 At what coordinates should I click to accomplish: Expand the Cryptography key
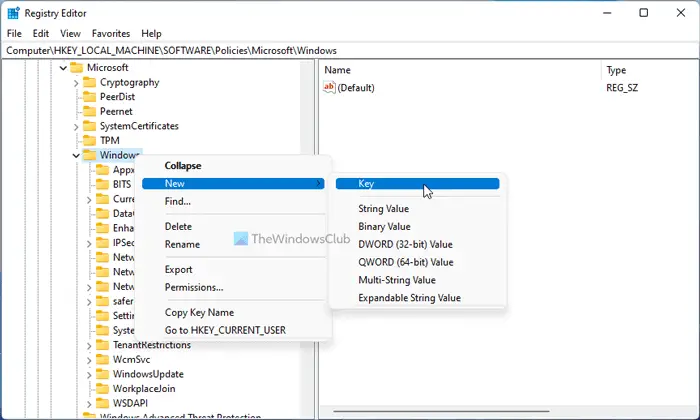76,83
